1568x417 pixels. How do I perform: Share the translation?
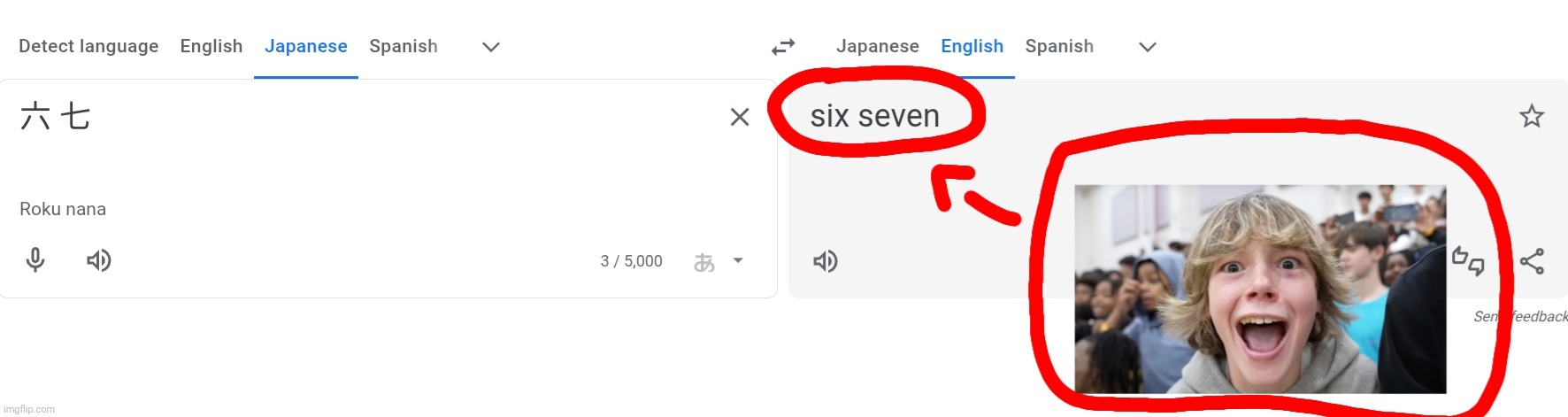pos(1532,261)
